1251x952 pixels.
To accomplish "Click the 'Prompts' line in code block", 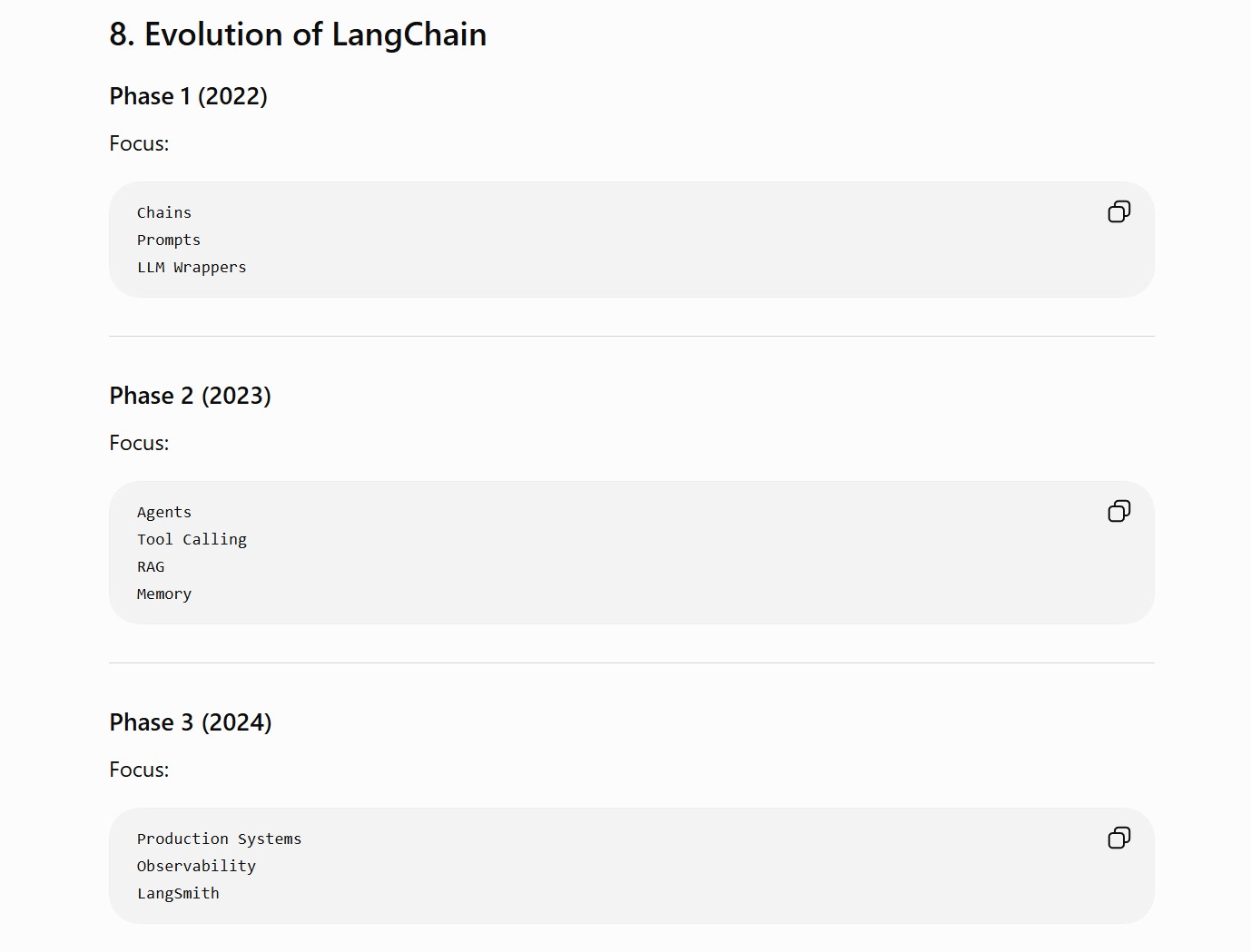I will pos(169,240).
